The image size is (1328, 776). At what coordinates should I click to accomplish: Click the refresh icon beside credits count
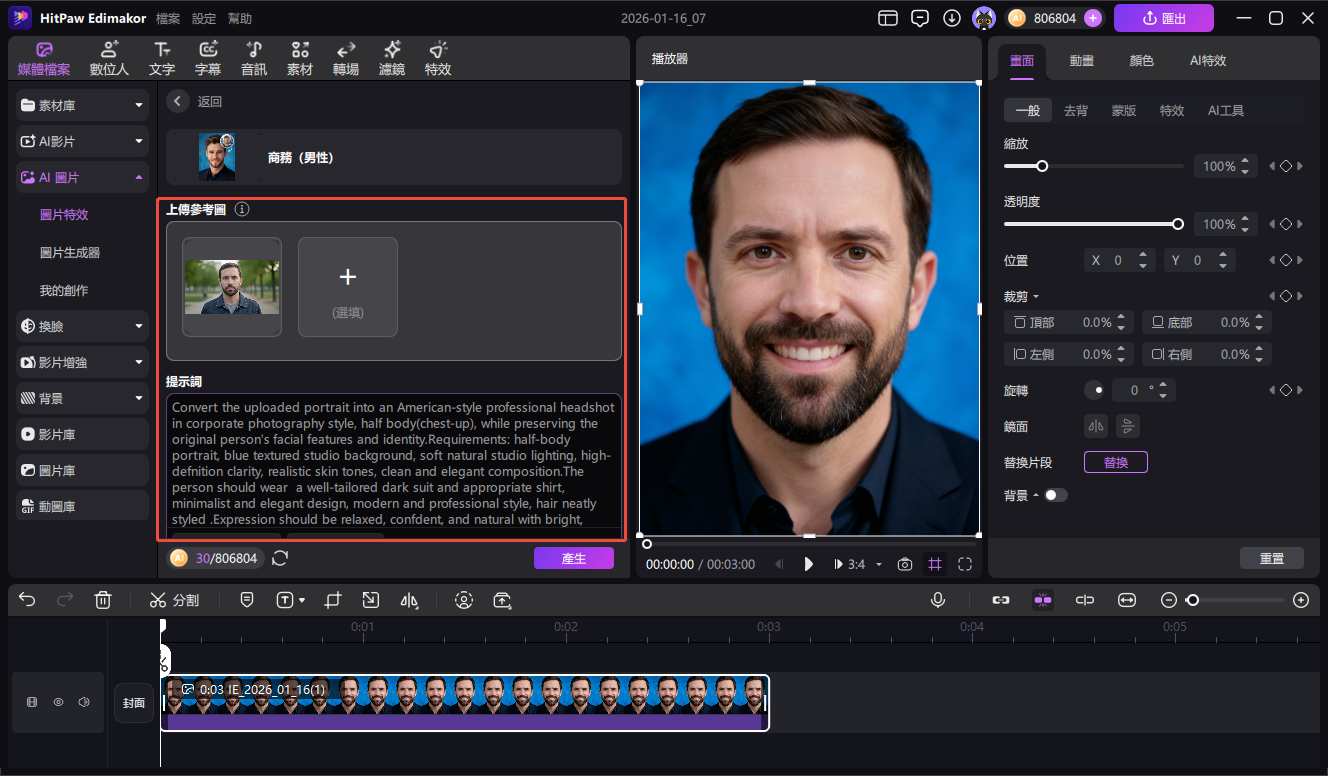(x=280, y=558)
